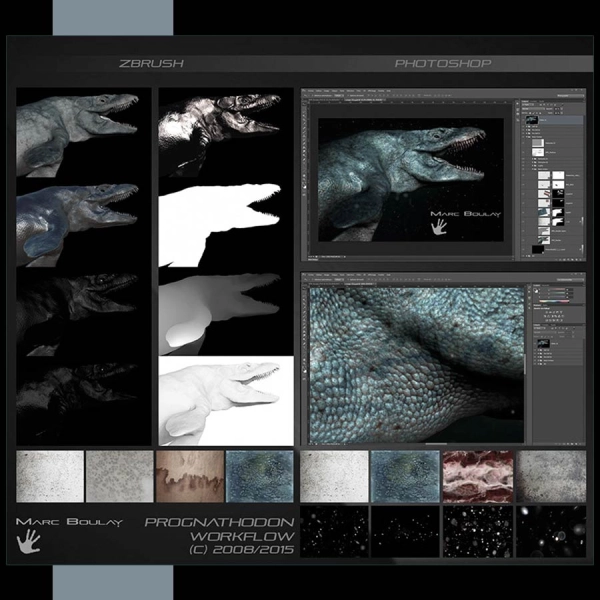Select the gray mottled spots texture thumbnail
The width and height of the screenshot is (600, 600).
point(120,476)
